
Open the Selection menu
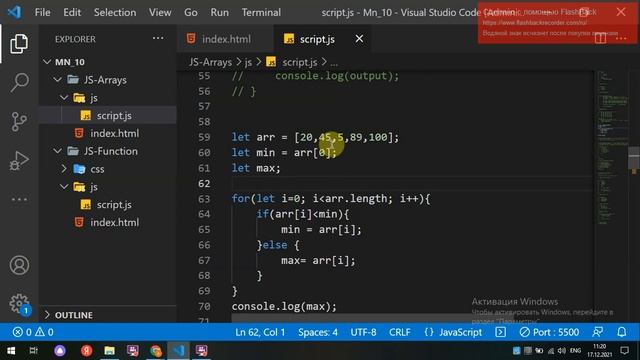[x=115, y=12]
